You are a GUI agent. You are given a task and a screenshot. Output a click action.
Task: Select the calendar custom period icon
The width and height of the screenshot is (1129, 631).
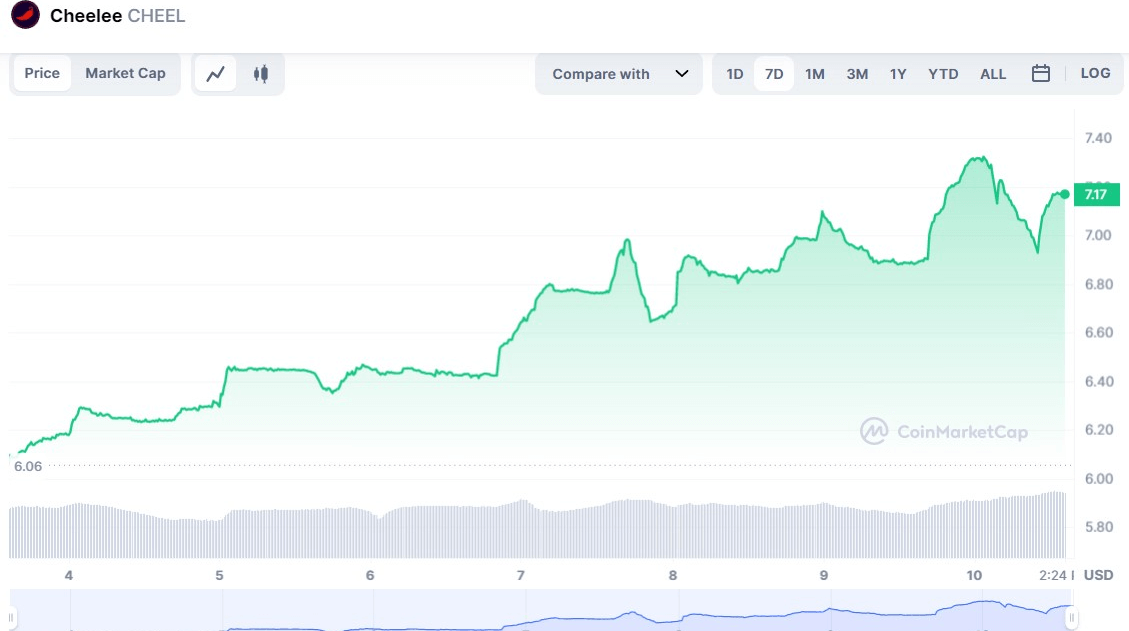1040,73
